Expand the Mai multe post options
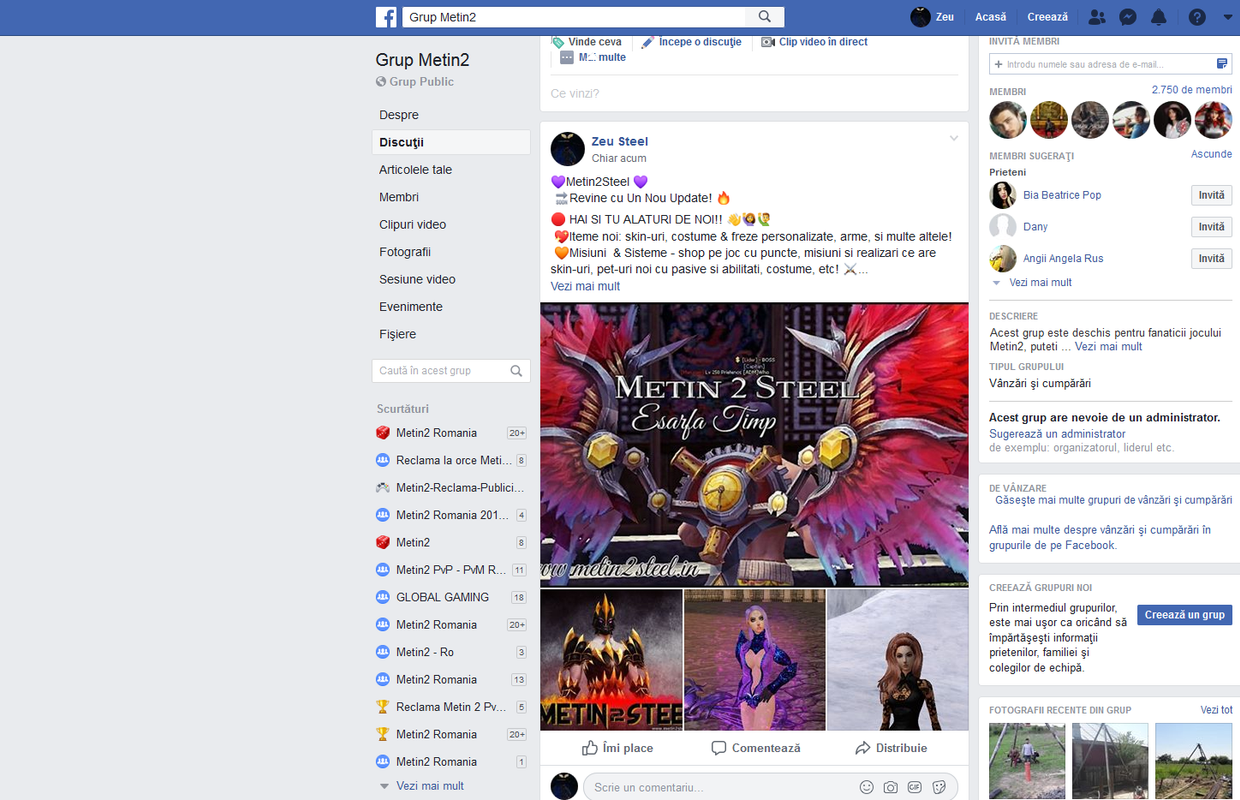Viewport: 1240px width, 800px height. 593,57
